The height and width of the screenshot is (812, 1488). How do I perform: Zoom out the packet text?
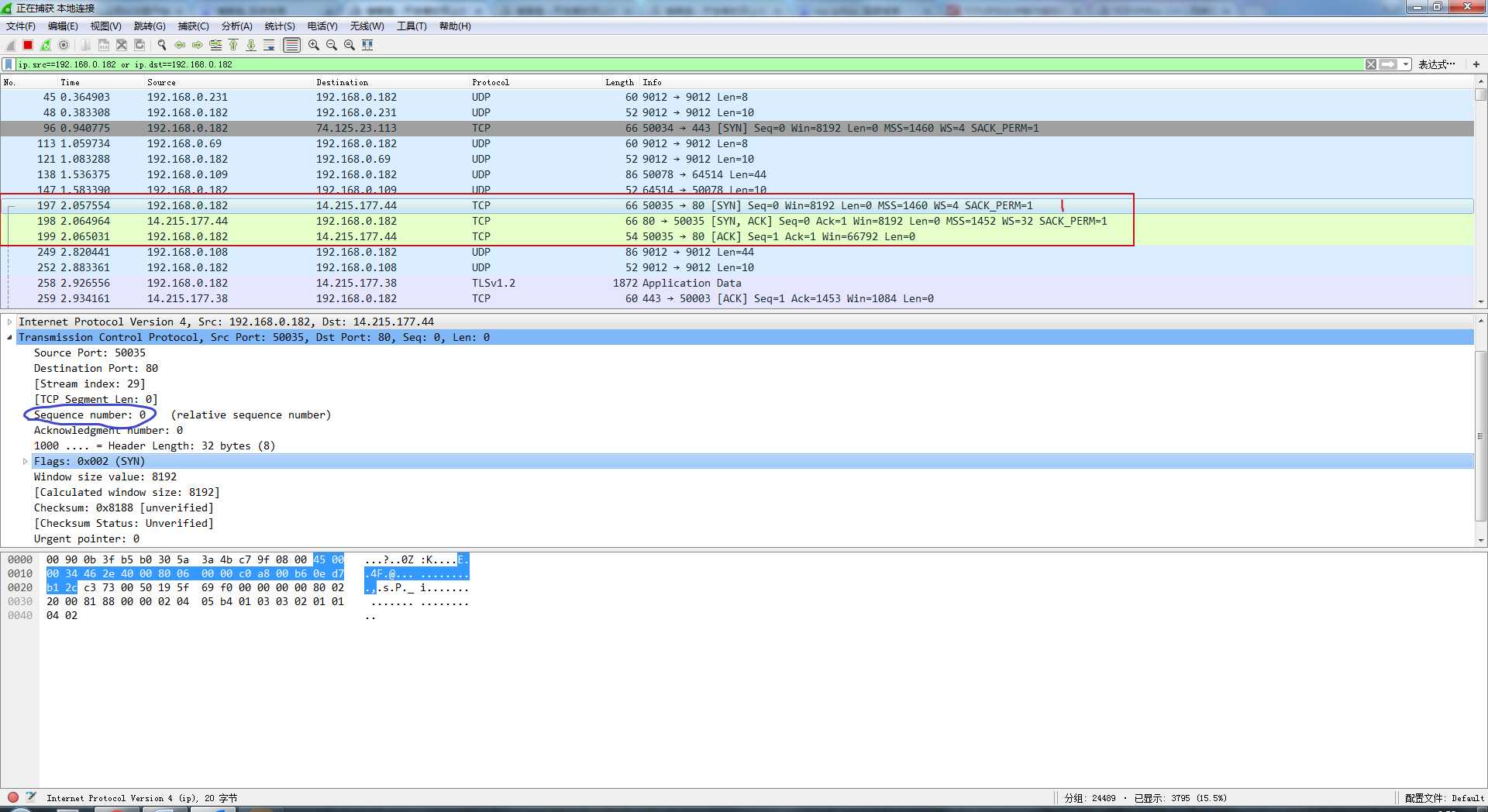click(x=332, y=45)
